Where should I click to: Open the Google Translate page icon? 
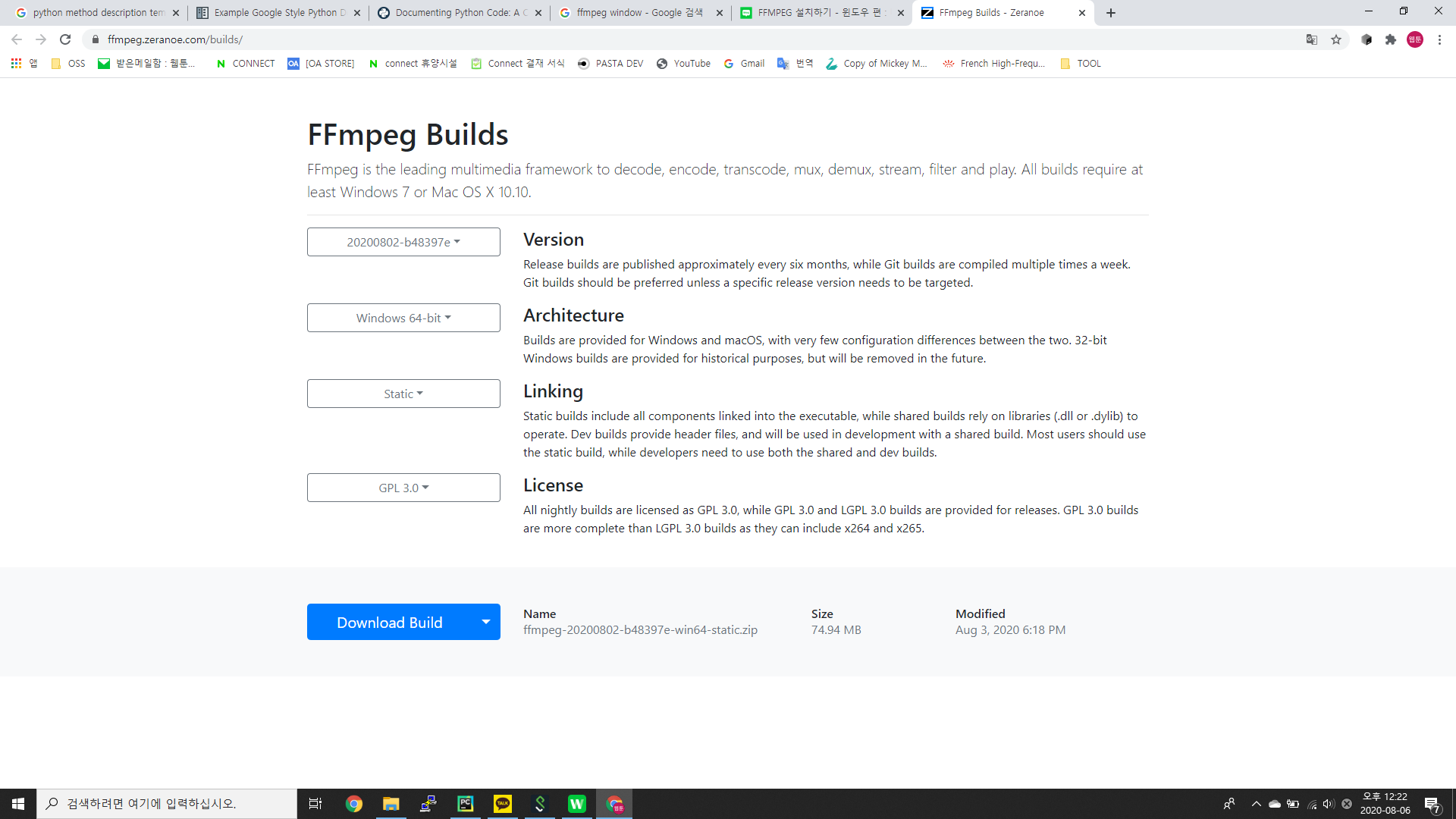pos(1312,39)
